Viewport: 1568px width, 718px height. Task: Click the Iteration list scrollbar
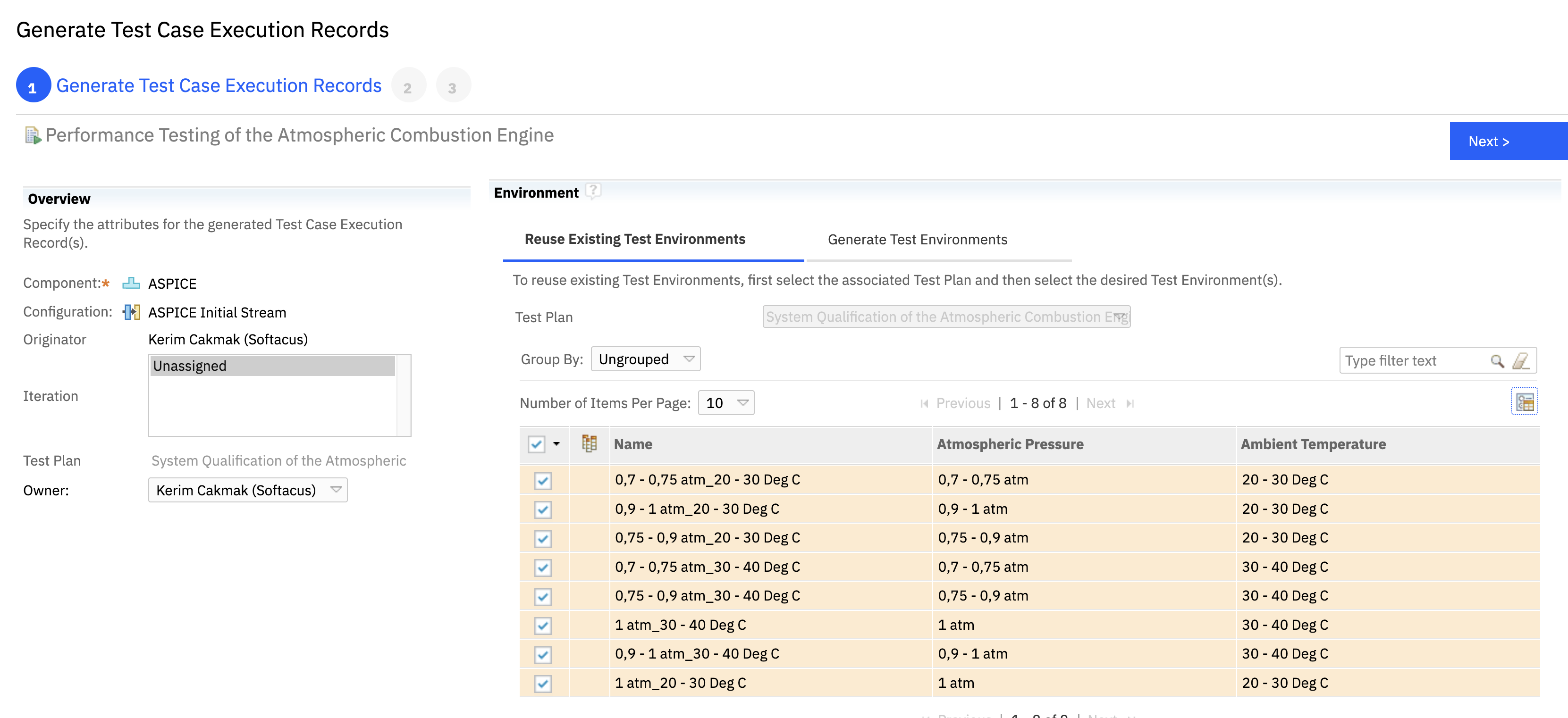pos(404,395)
